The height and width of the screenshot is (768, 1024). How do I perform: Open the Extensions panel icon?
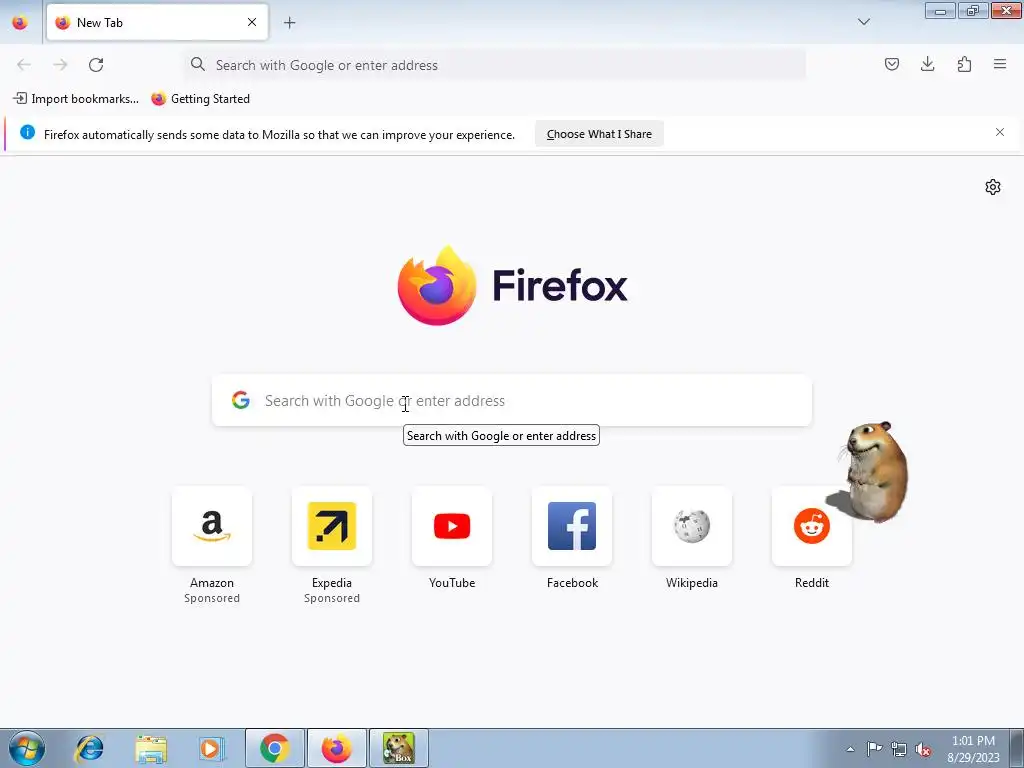(964, 64)
